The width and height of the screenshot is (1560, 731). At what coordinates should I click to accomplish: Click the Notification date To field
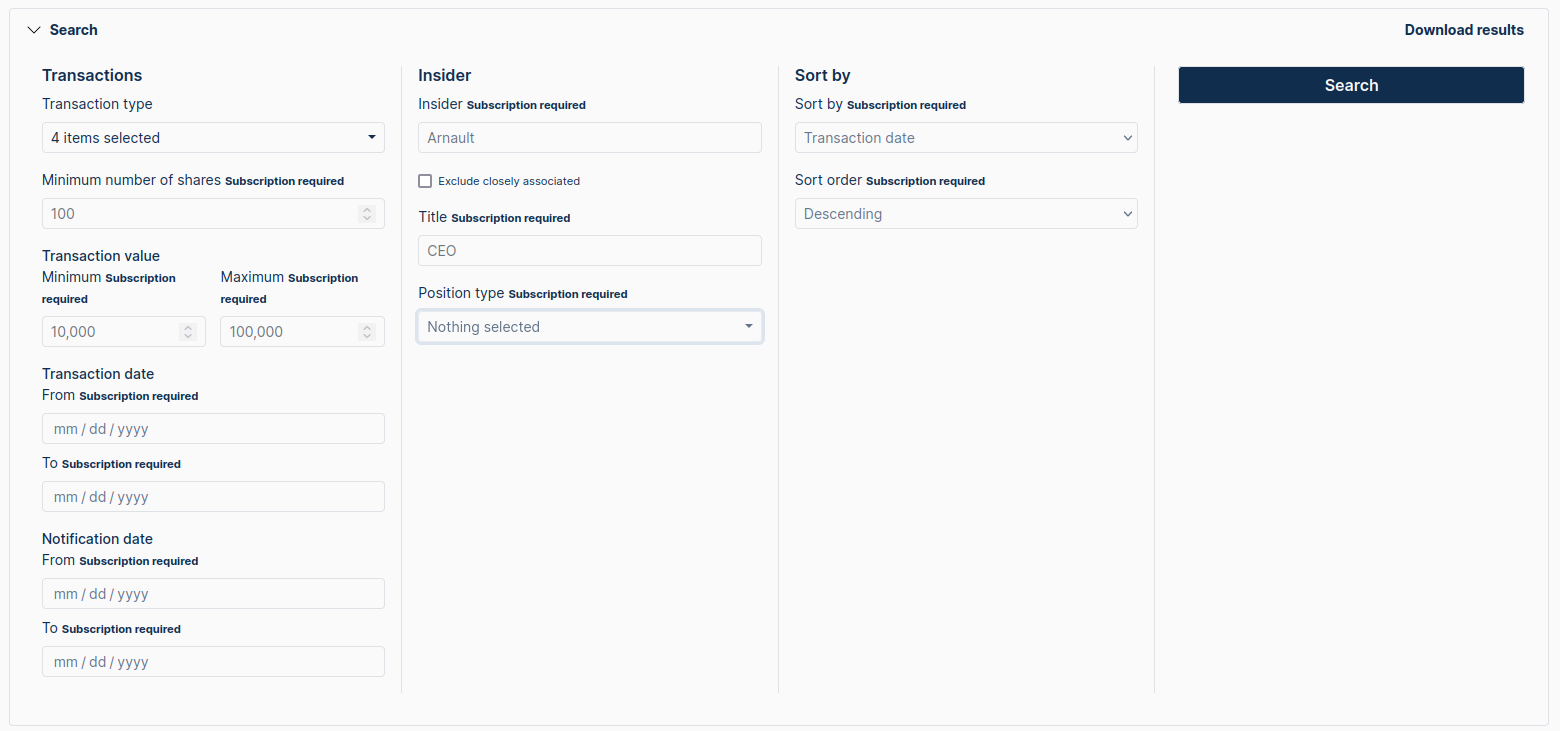pos(213,662)
